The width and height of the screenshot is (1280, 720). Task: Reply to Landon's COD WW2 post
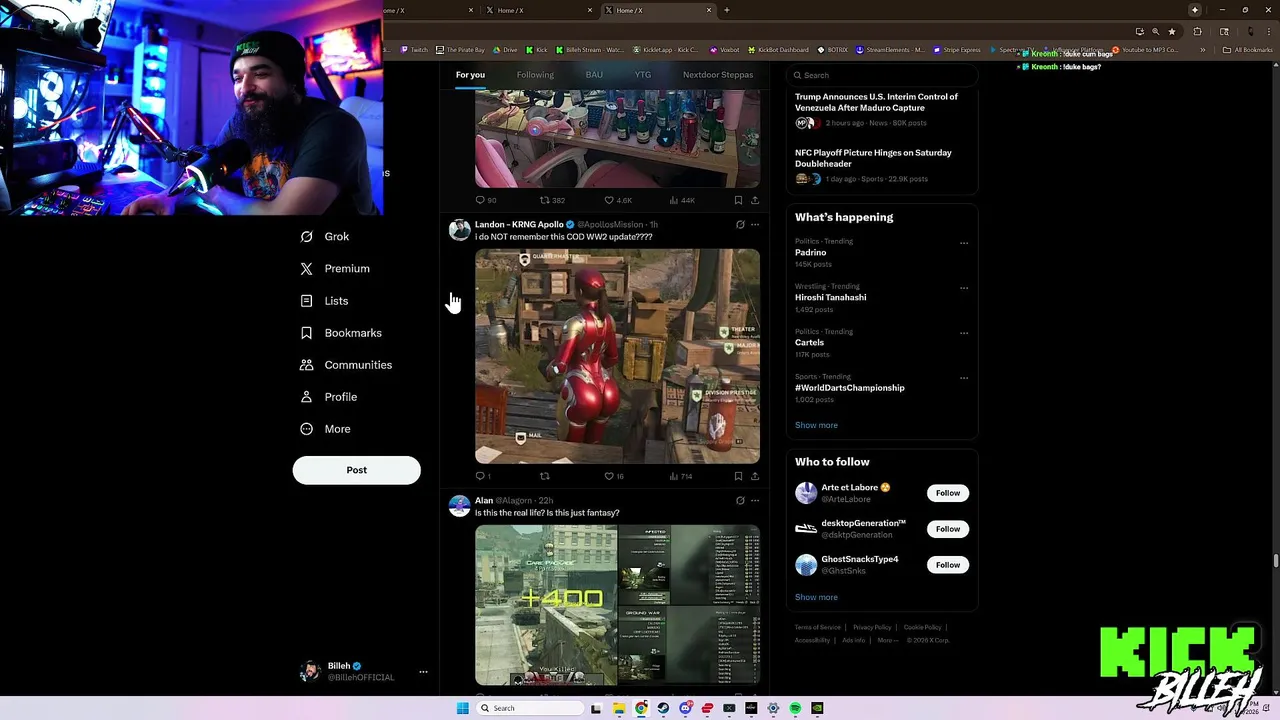483,476
